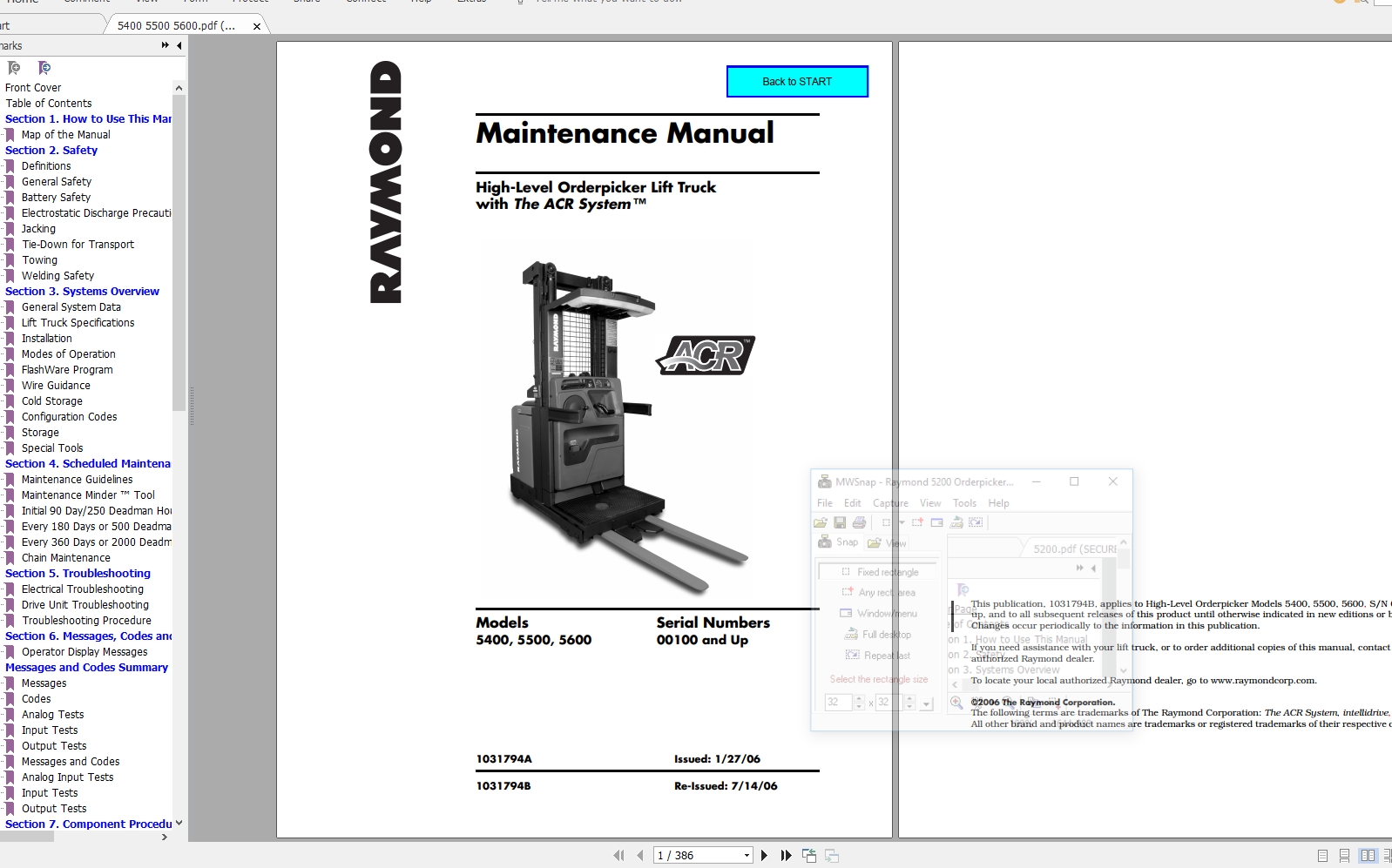The width and height of the screenshot is (1392, 868).
Task: Toggle facing two-page view mode
Action: point(1368,856)
